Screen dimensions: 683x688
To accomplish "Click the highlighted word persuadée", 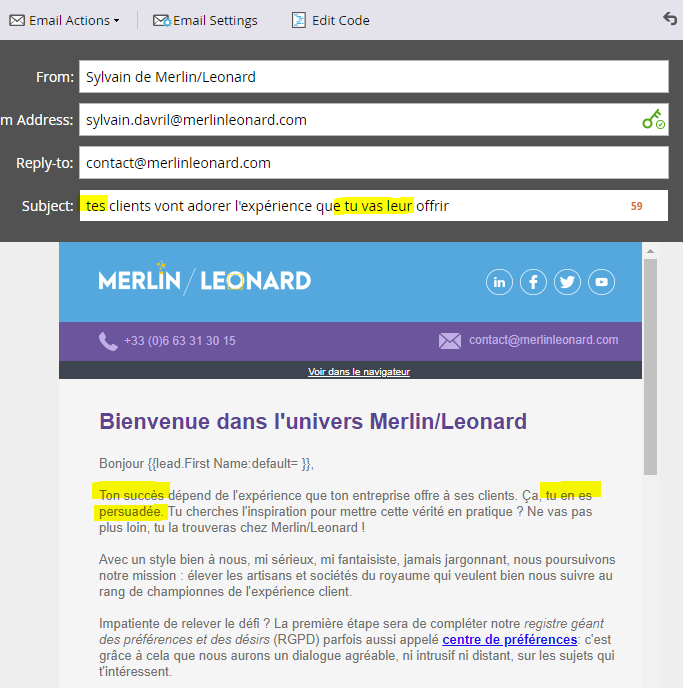I will pos(131,512).
